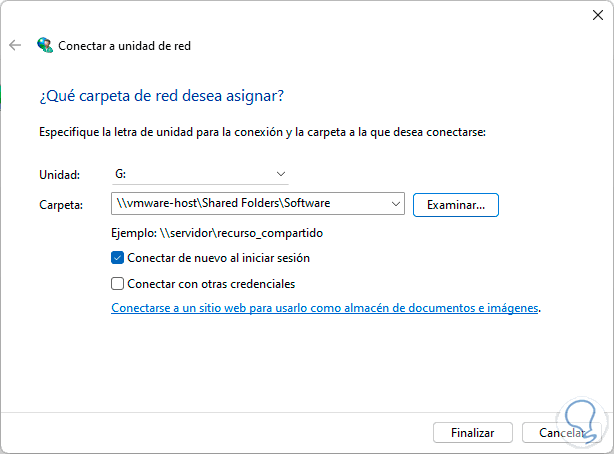Image resolution: width=614 pixels, height=454 pixels.
Task: Select the G: drive letter value
Action: point(121,173)
